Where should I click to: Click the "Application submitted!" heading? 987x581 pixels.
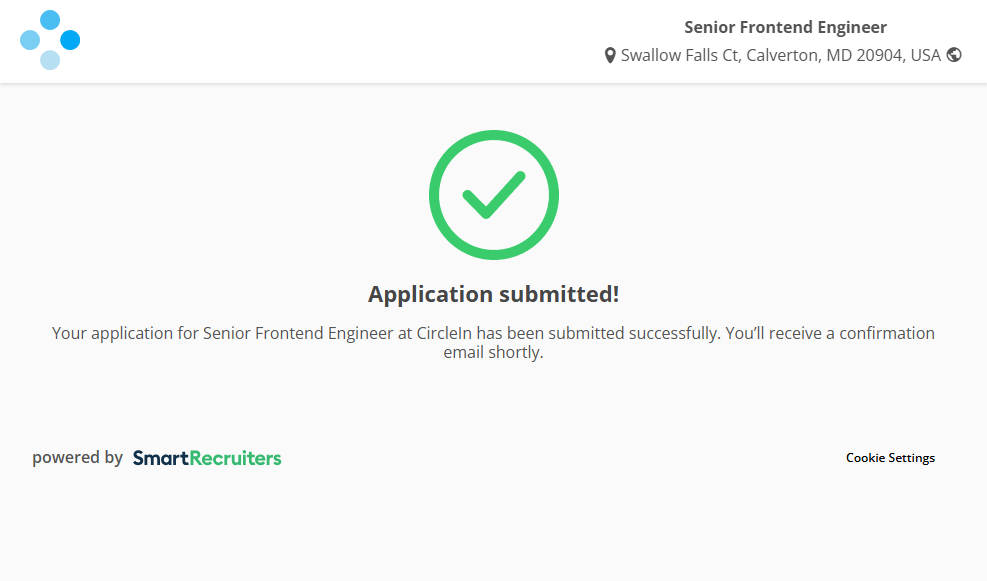tap(493, 294)
